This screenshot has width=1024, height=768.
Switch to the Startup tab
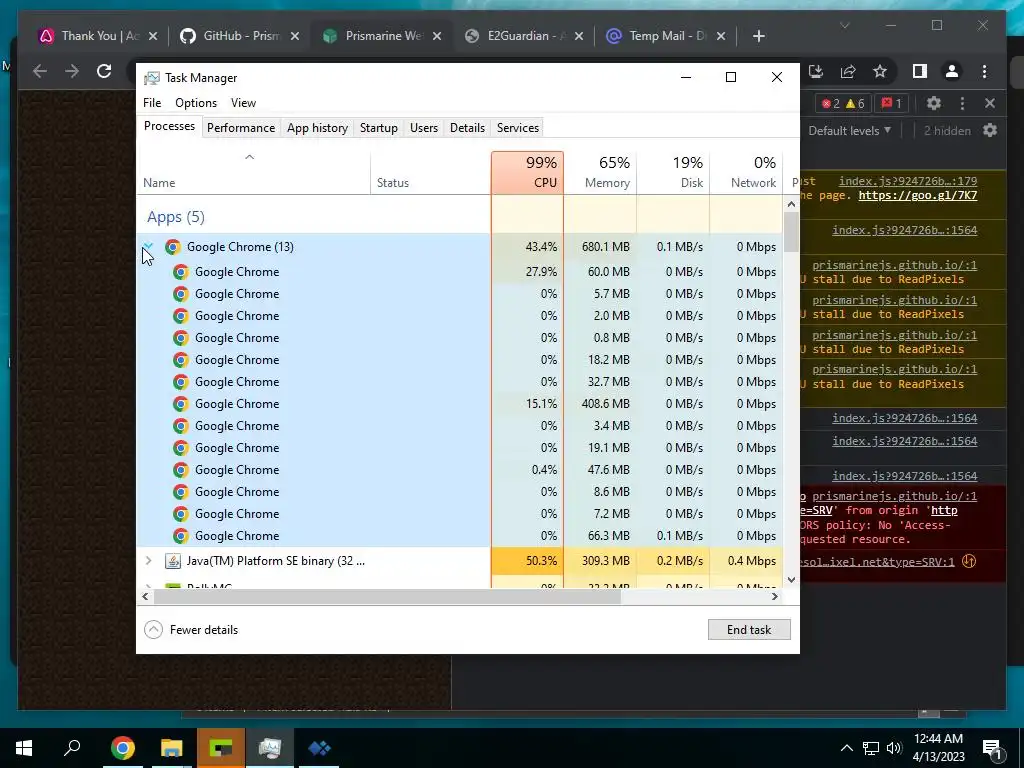(379, 128)
